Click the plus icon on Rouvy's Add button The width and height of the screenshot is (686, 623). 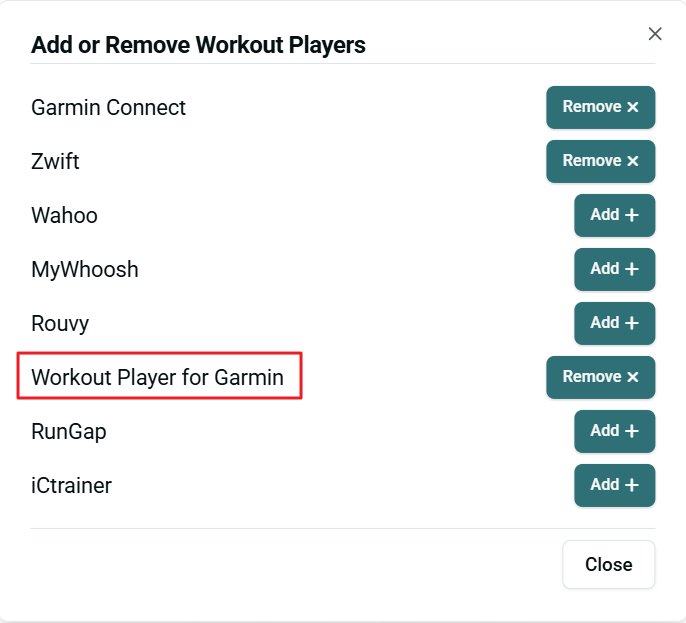point(631,323)
